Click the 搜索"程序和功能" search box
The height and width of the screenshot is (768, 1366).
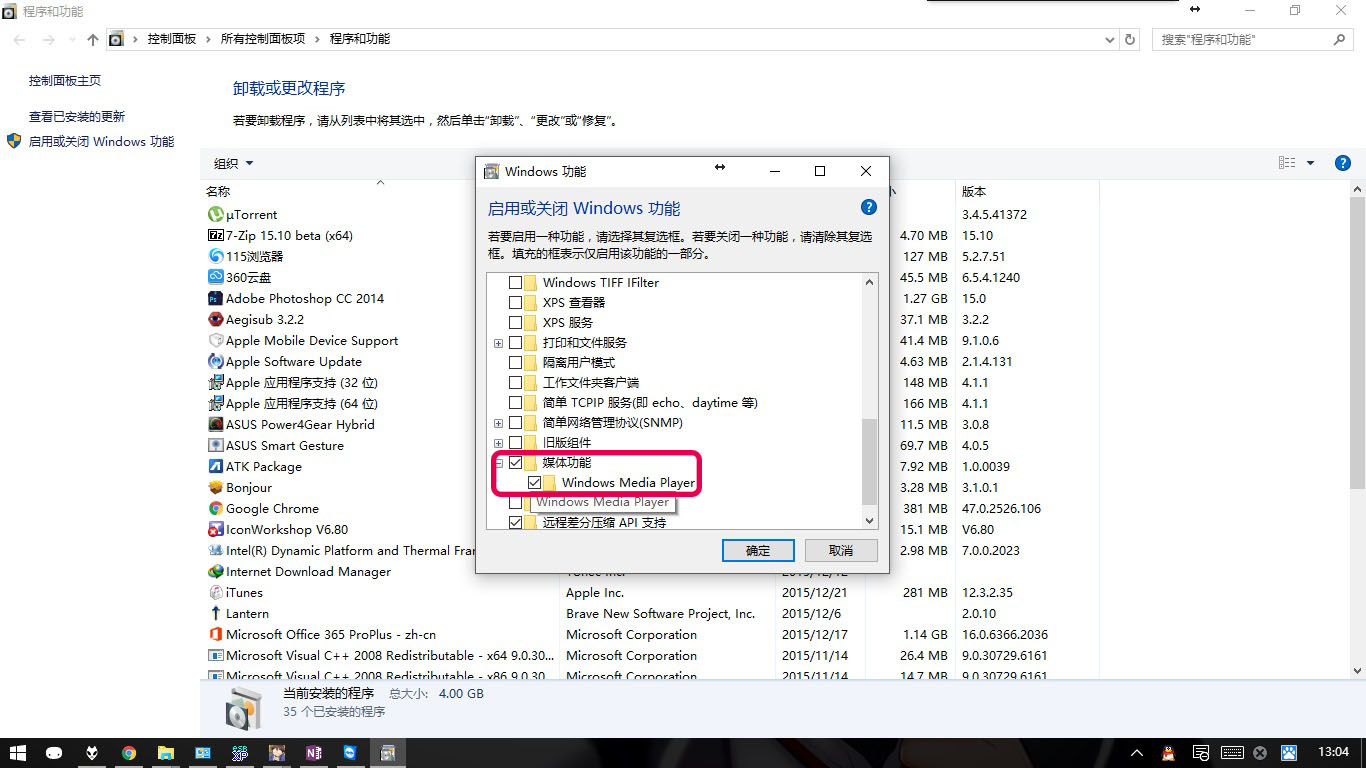click(1253, 39)
